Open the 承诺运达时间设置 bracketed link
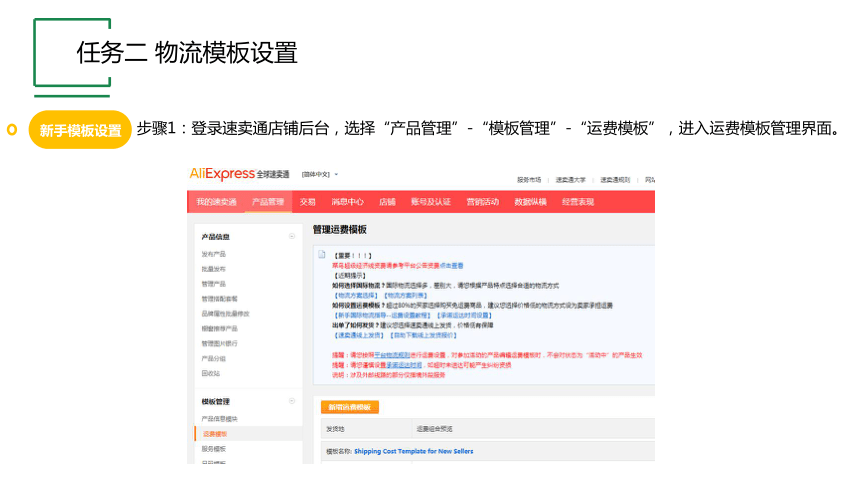The height and width of the screenshot is (484, 860). coord(465,316)
